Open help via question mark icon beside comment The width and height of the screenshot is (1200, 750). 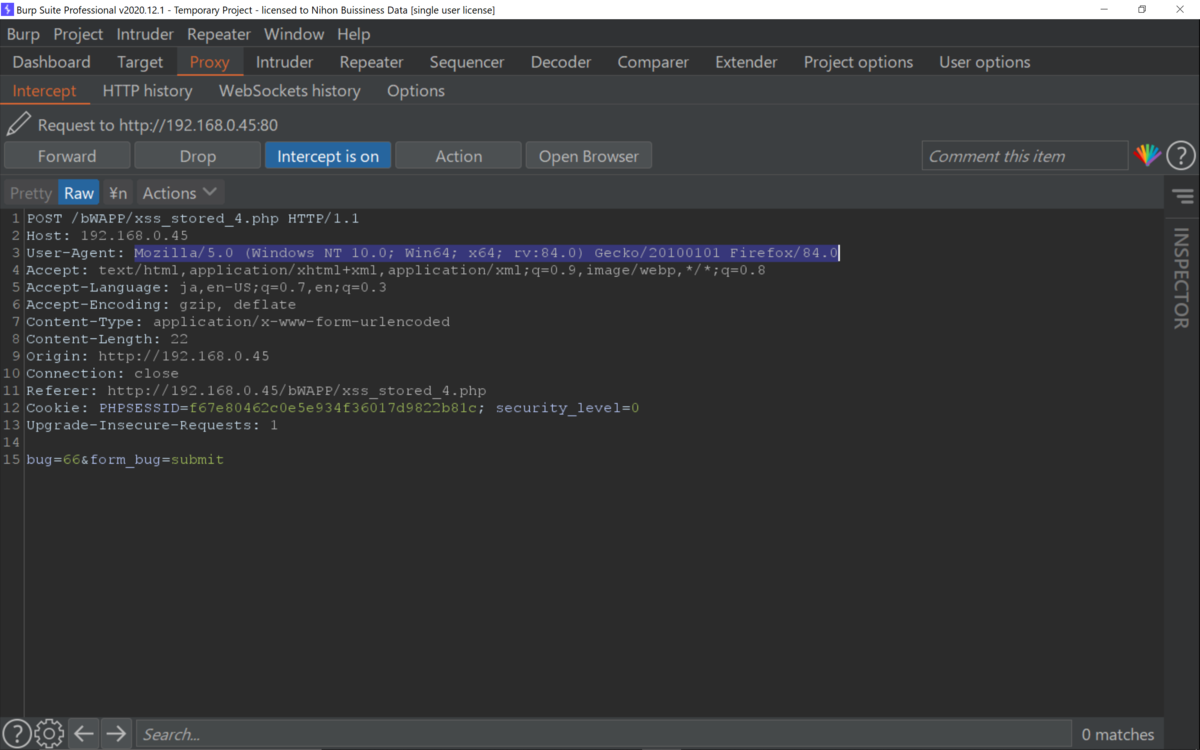click(x=1181, y=155)
